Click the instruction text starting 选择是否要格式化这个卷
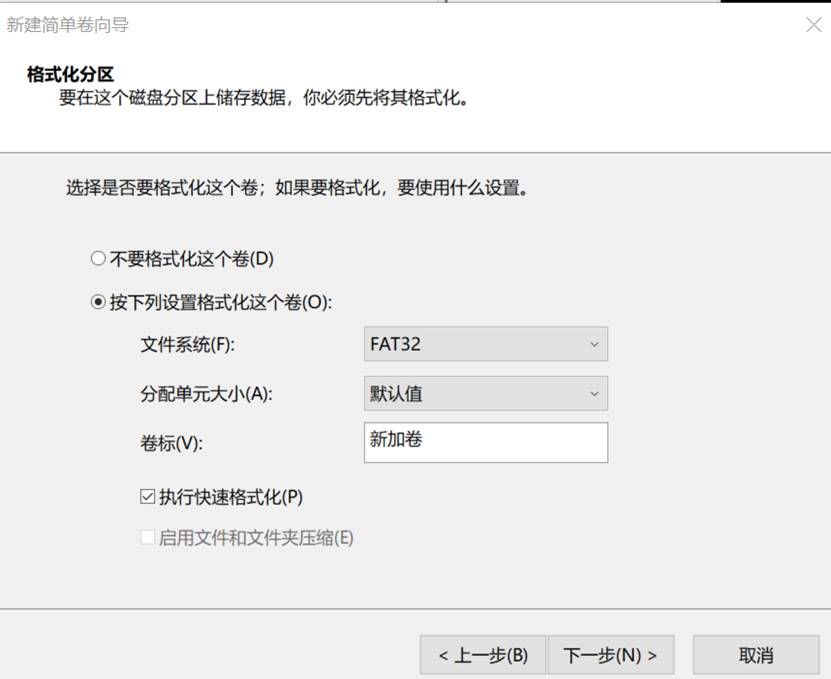 pyautogui.click(x=297, y=187)
